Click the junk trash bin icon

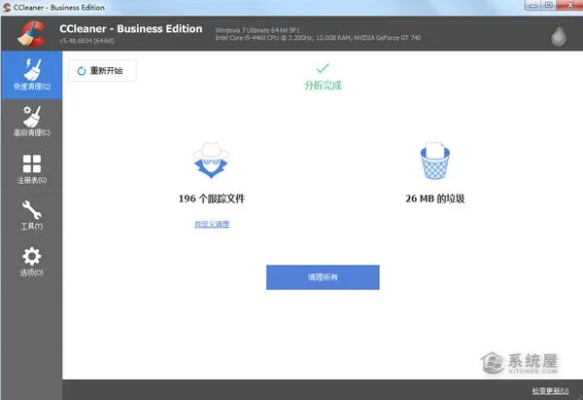tap(435, 161)
